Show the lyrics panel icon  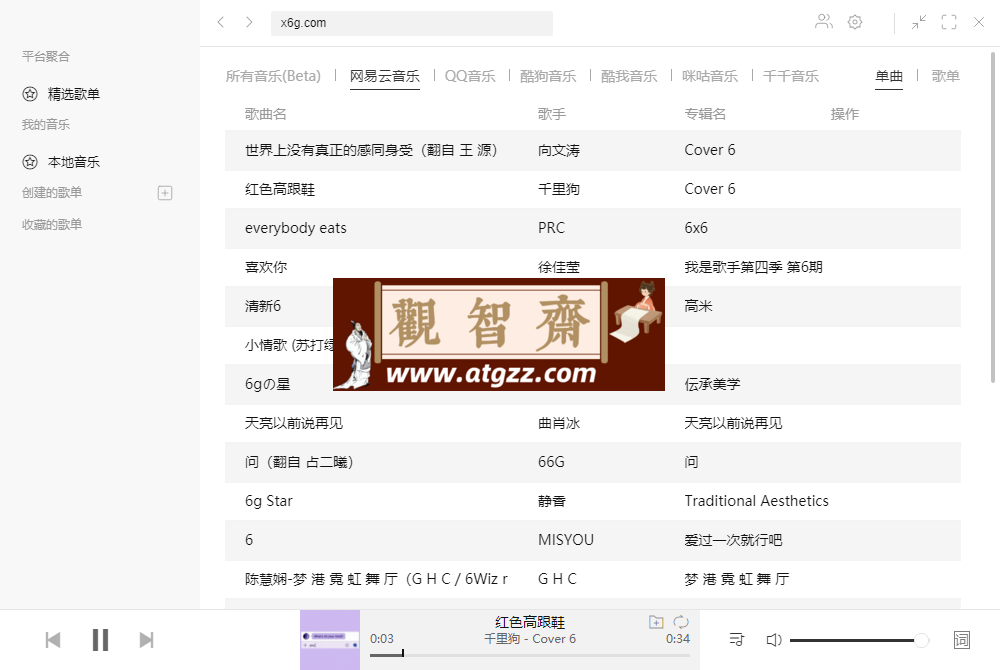click(x=962, y=639)
